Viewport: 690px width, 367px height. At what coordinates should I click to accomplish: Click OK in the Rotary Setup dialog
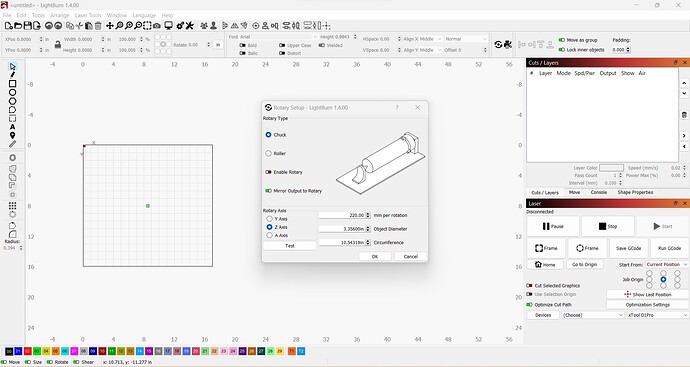374,257
